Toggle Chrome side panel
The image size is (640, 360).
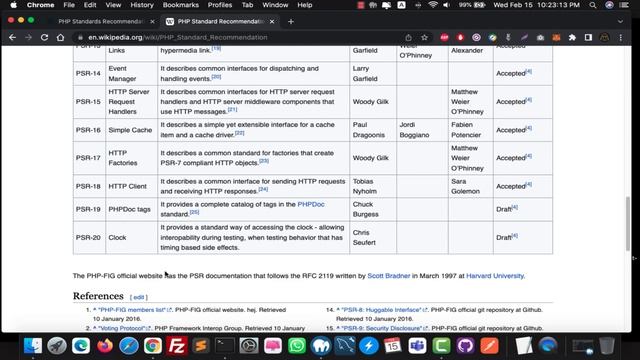click(588, 38)
